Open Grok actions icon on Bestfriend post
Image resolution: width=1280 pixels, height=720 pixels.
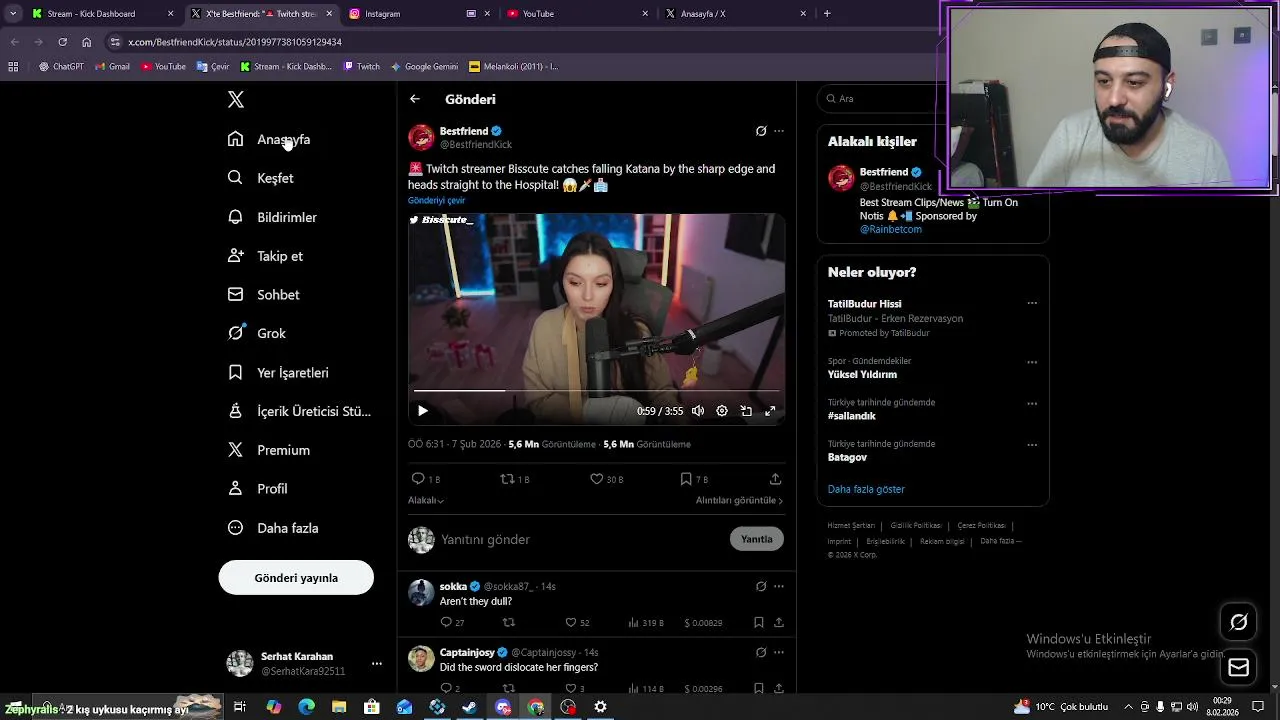coord(761,131)
